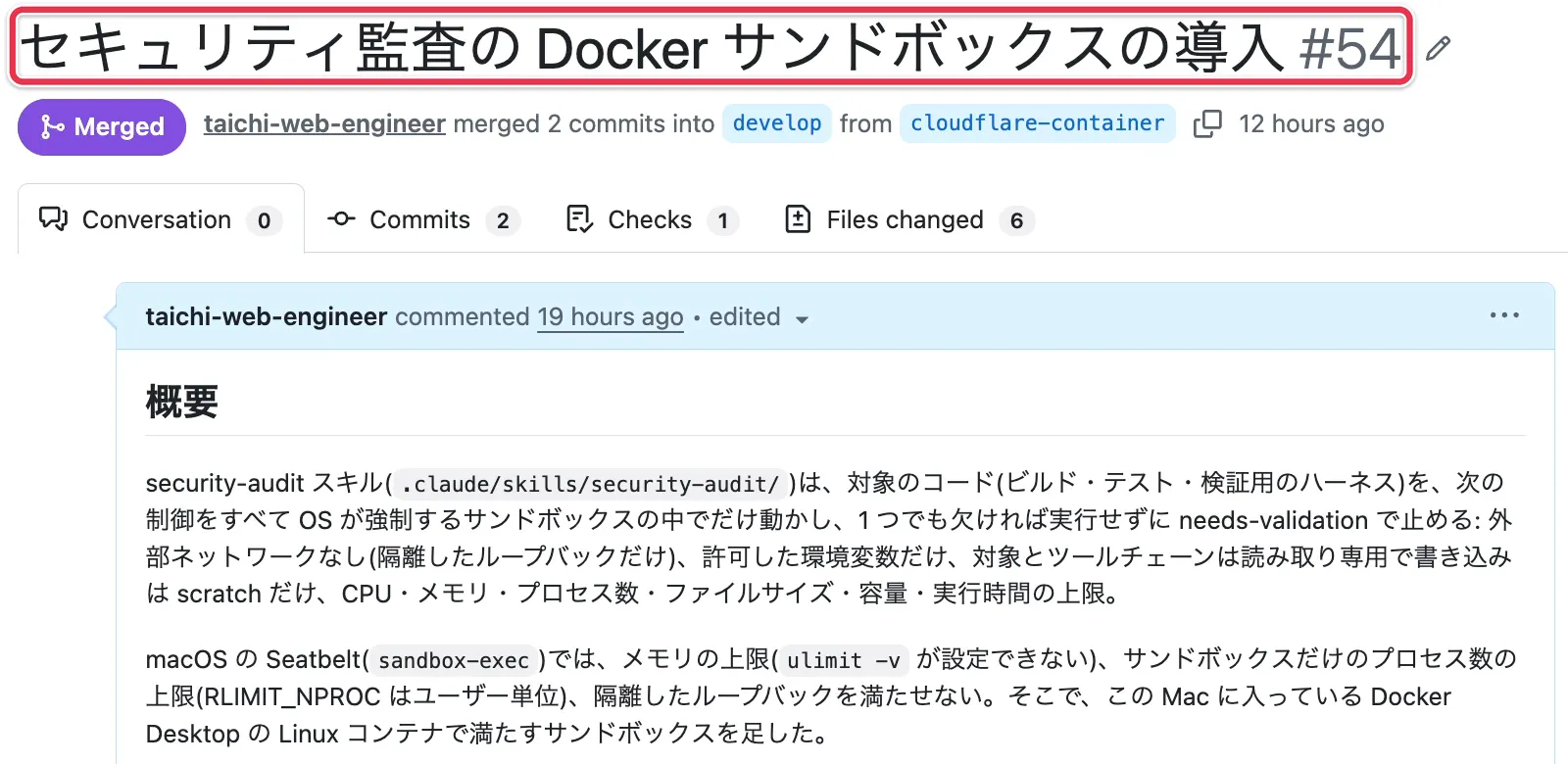Screen dimensions: 1568x764
Task: Open the cloudflare-container branch link
Action: (1037, 123)
